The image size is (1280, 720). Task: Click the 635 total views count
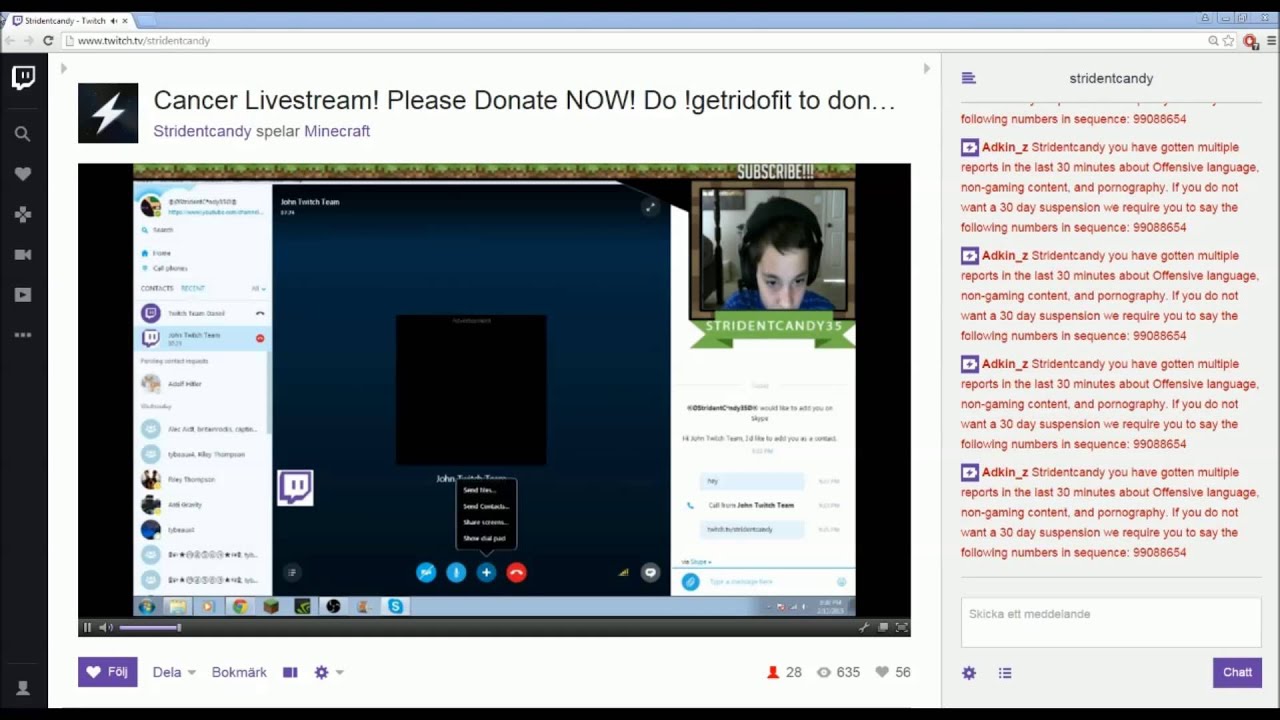point(838,672)
